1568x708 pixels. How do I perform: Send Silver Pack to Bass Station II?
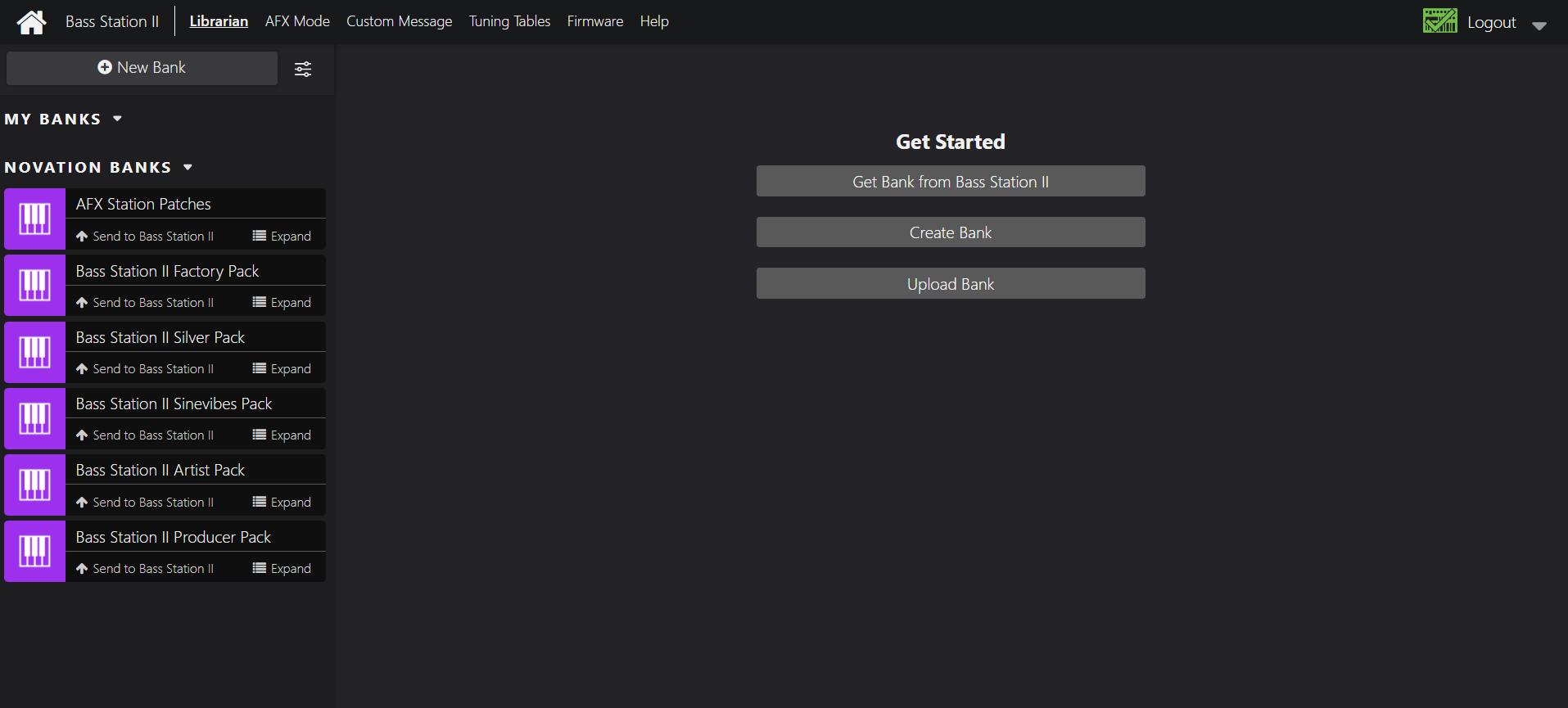(x=145, y=369)
